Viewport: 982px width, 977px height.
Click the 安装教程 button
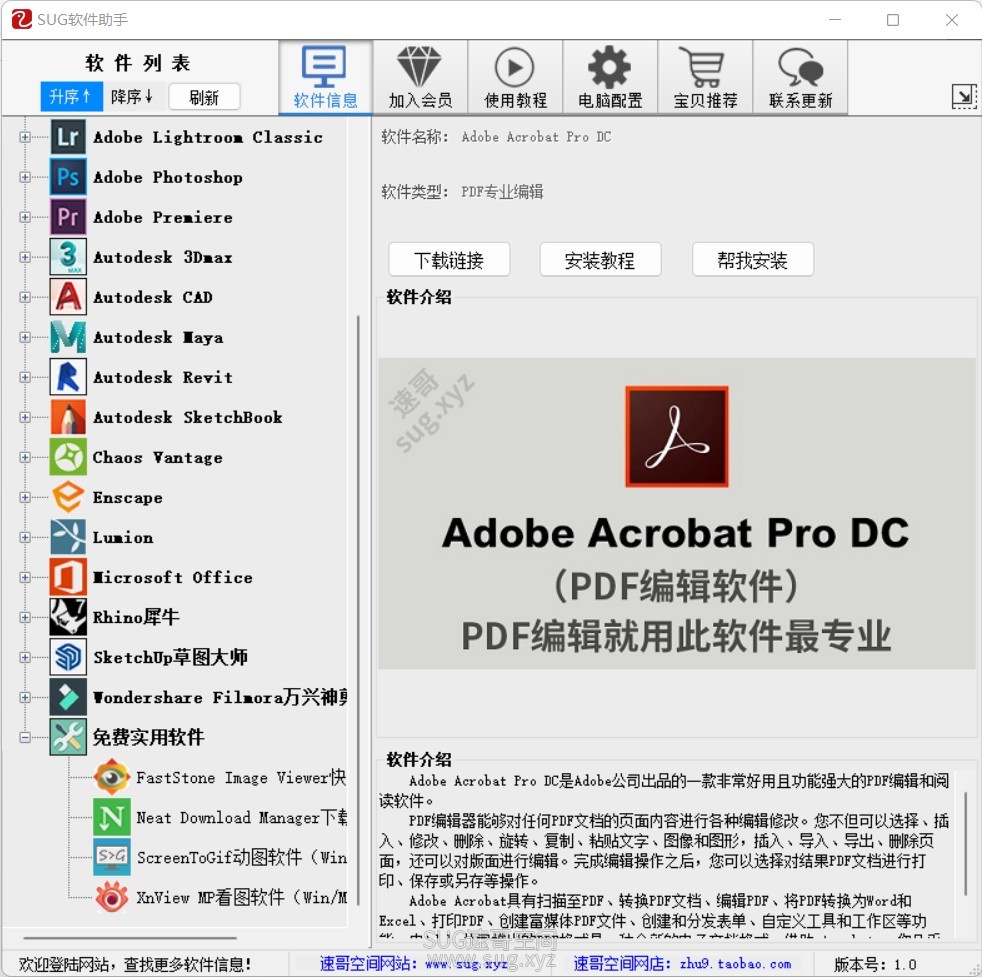[600, 260]
